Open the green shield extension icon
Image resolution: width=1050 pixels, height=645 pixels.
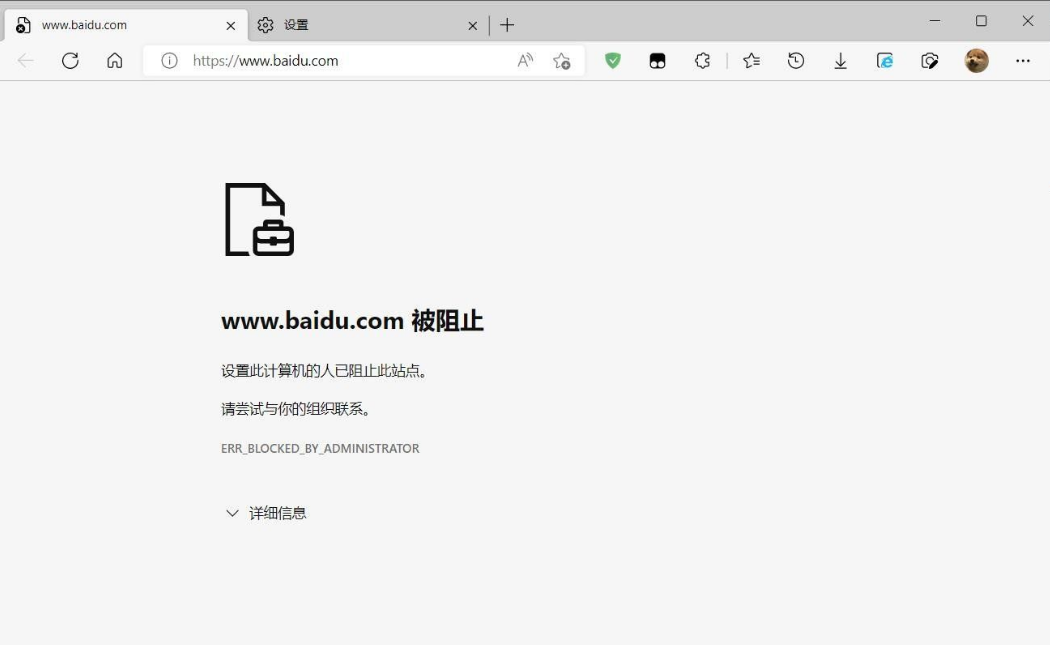click(613, 61)
